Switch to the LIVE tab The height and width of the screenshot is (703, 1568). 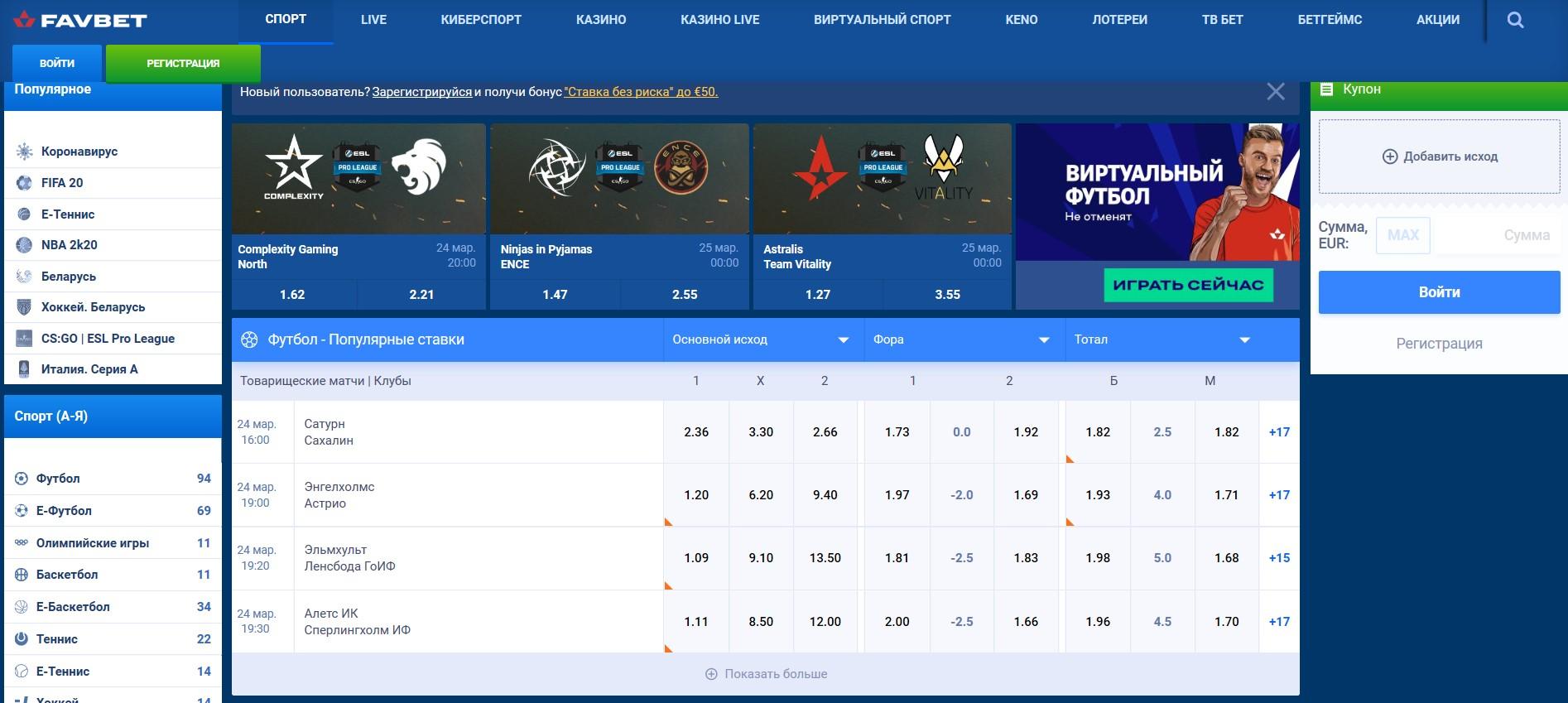point(373,20)
